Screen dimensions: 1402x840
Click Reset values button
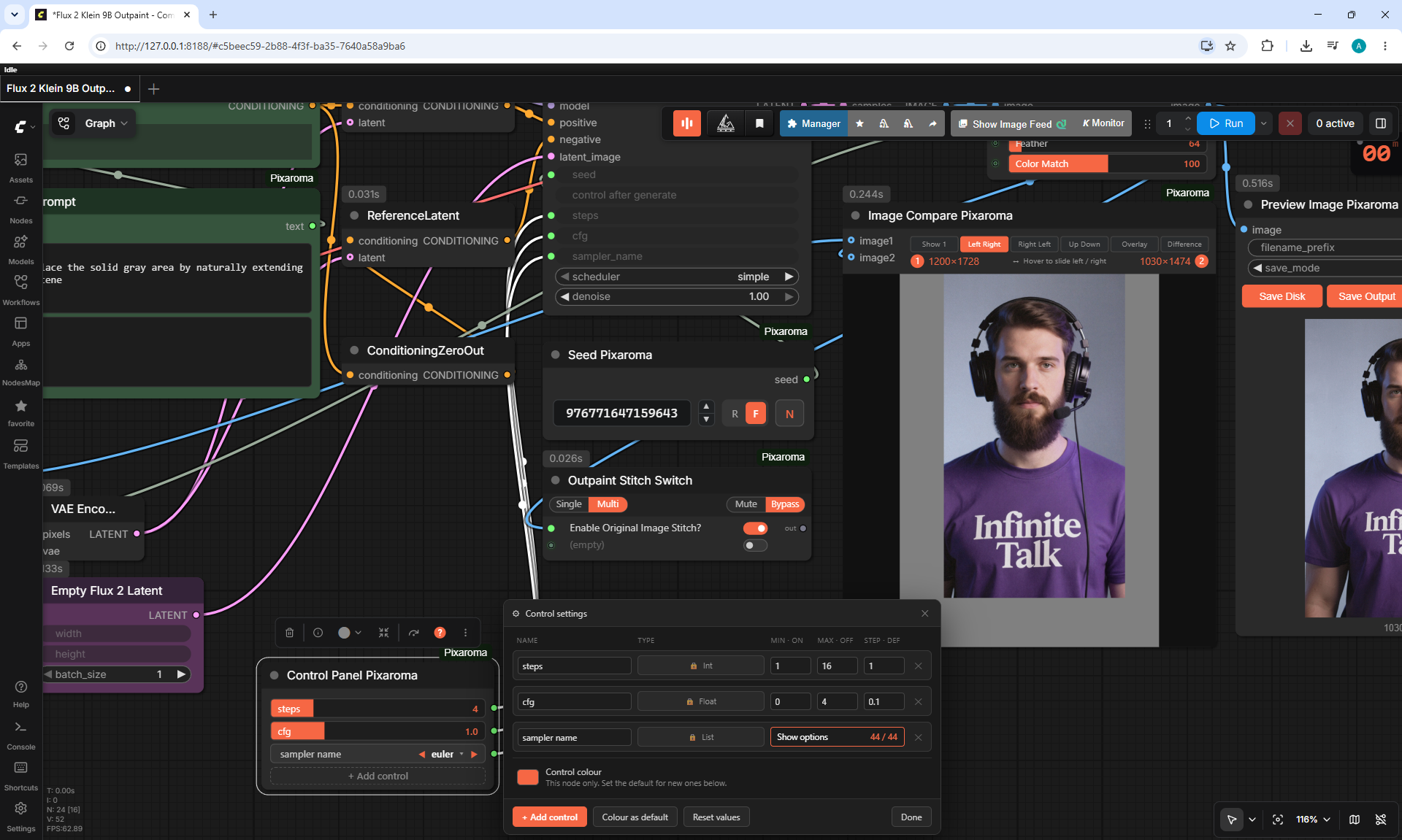click(x=716, y=817)
